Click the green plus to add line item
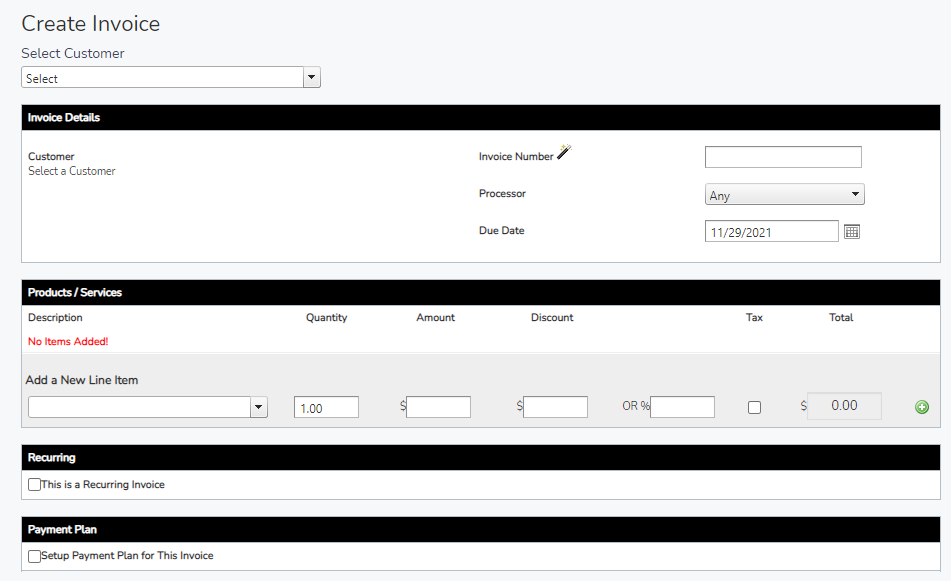951x581 pixels. coord(921,407)
